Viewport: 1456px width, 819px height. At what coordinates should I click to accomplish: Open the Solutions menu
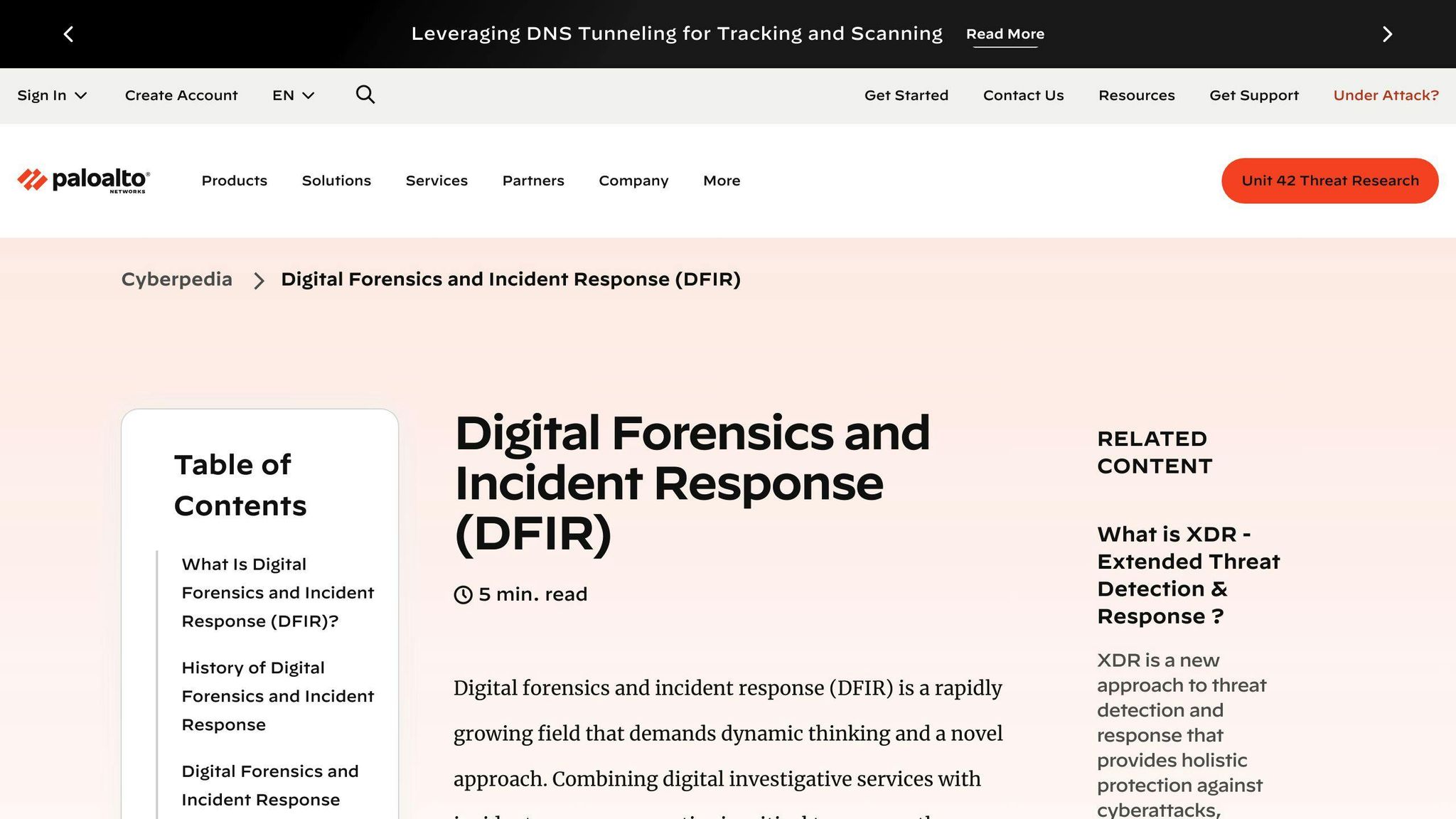pos(336,181)
